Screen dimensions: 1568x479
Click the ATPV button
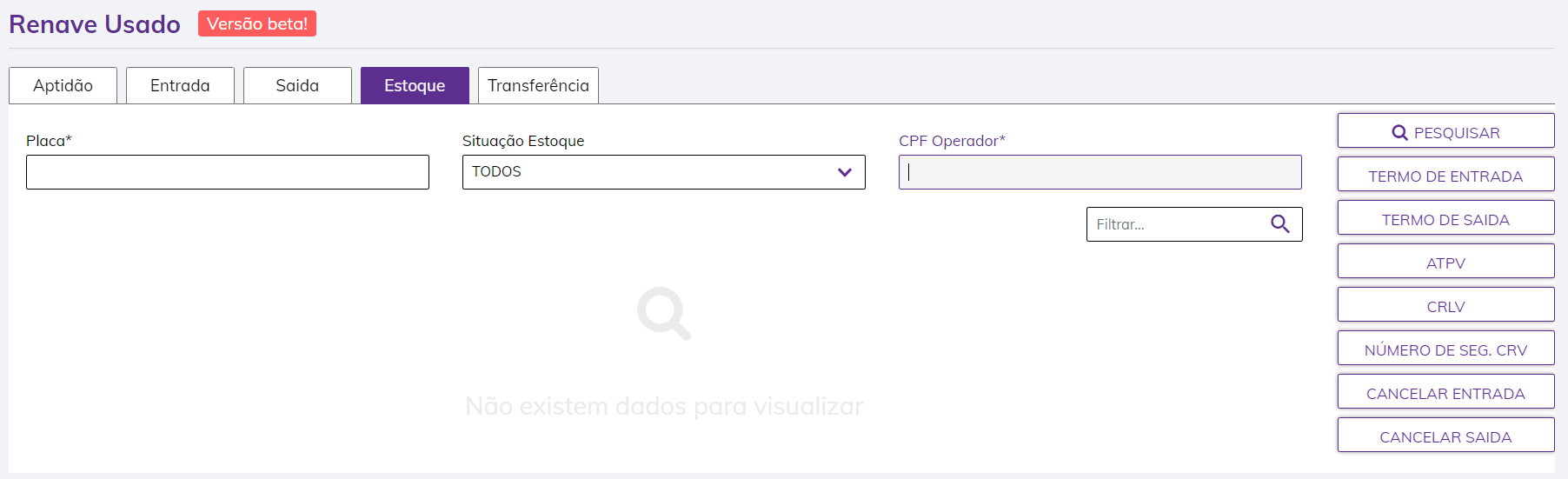(x=1445, y=262)
